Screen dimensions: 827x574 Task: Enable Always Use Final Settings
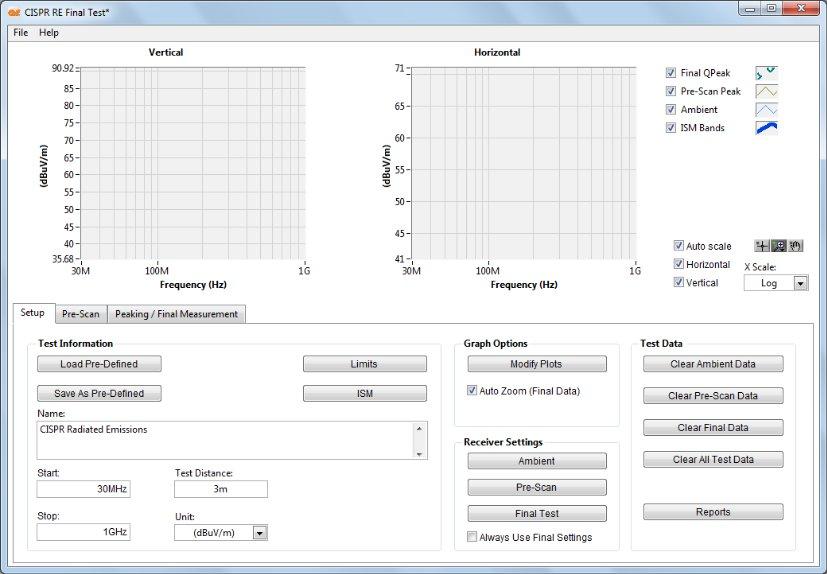pyautogui.click(x=472, y=537)
